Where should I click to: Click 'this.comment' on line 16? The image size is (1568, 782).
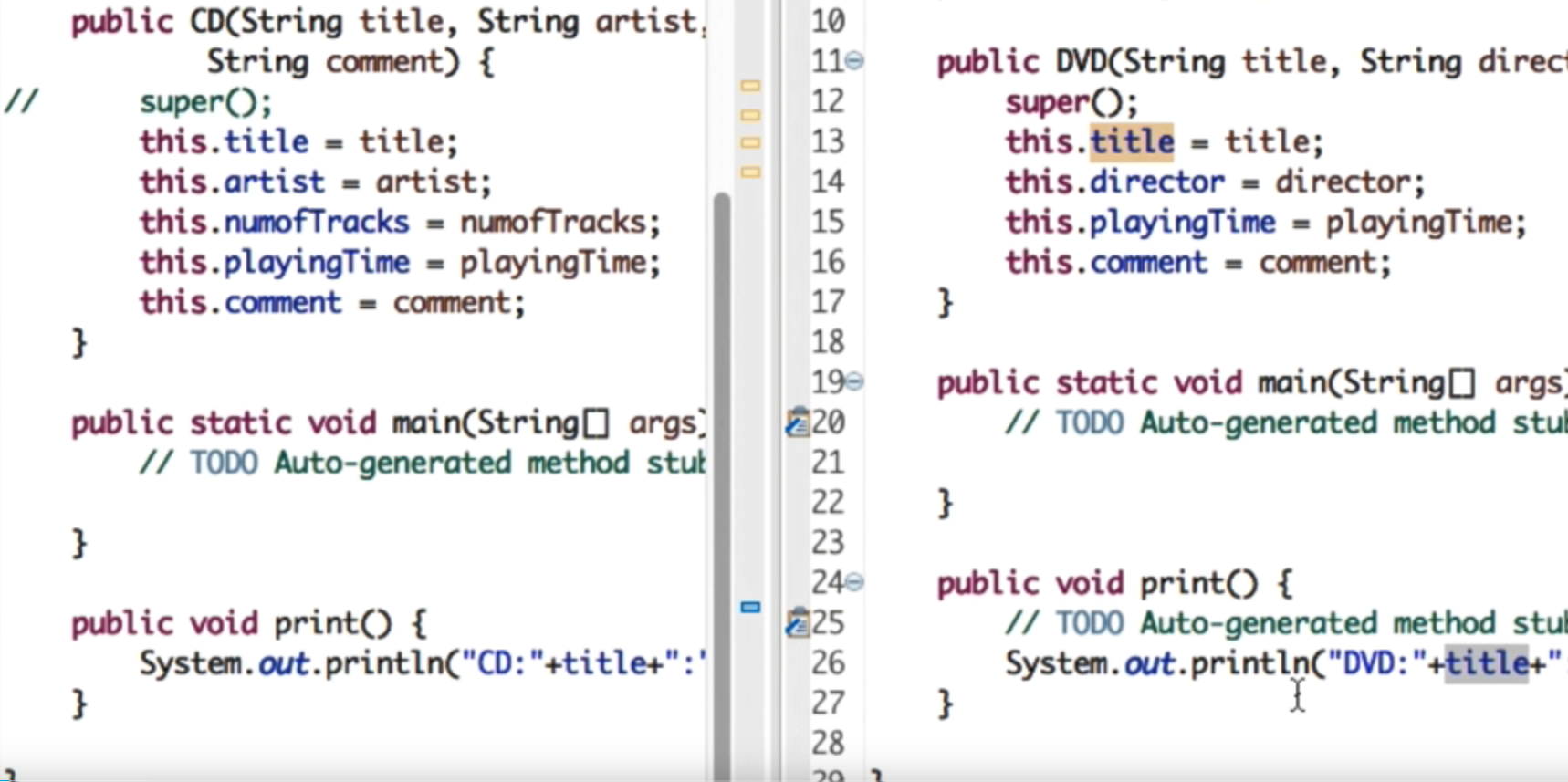pyautogui.click(x=1106, y=263)
